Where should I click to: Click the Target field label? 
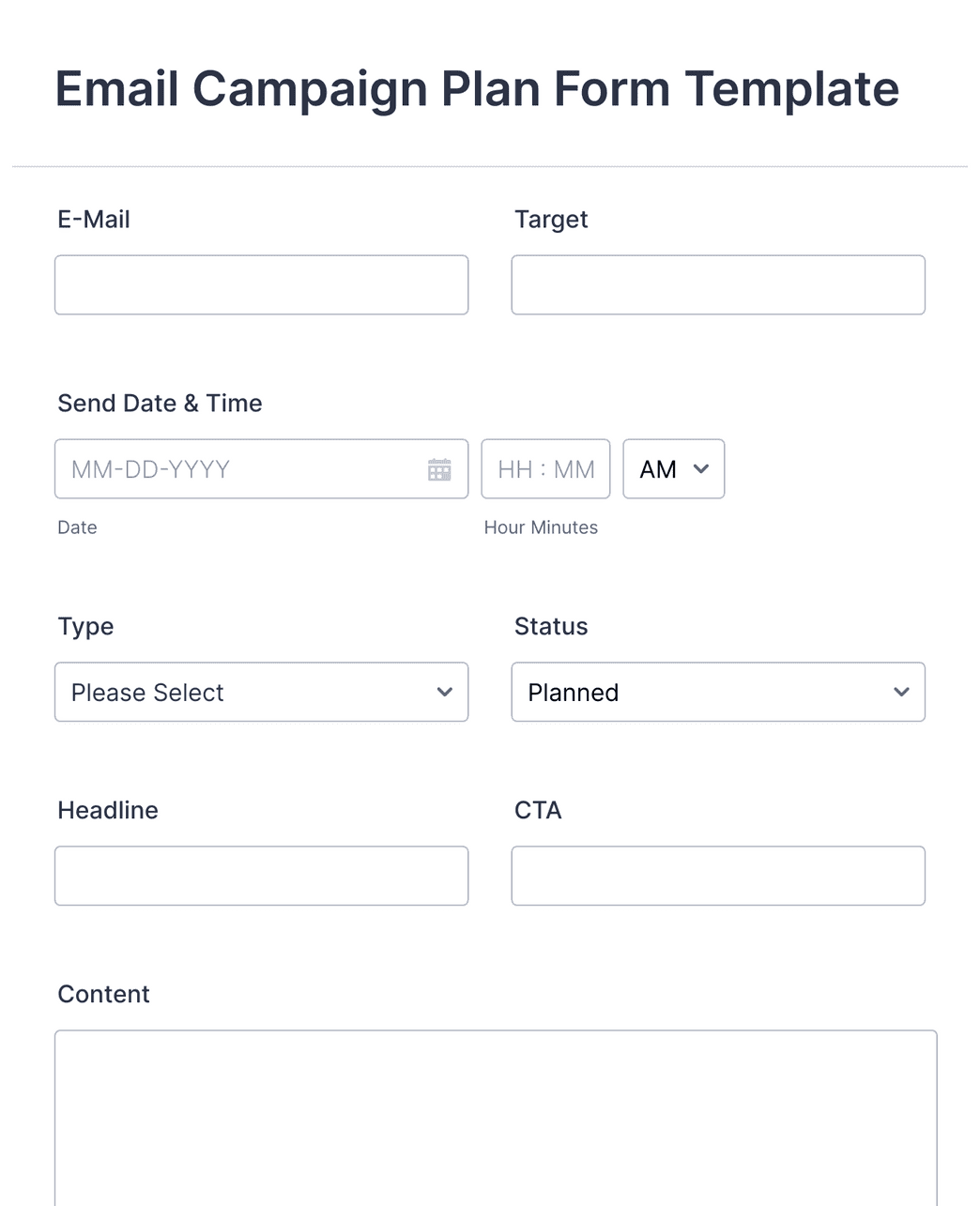click(x=551, y=219)
